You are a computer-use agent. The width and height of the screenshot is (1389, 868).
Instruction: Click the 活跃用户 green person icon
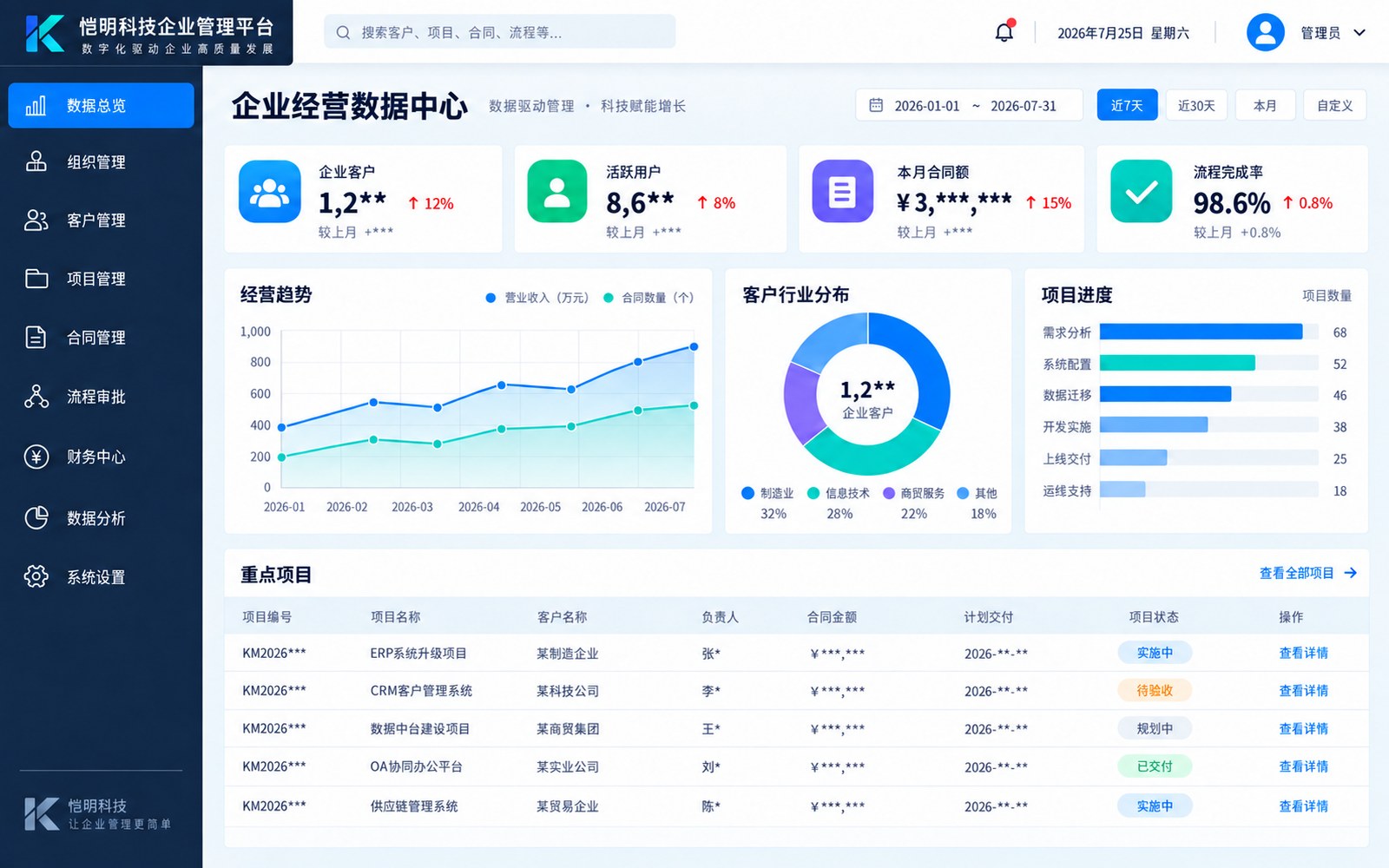click(x=557, y=191)
